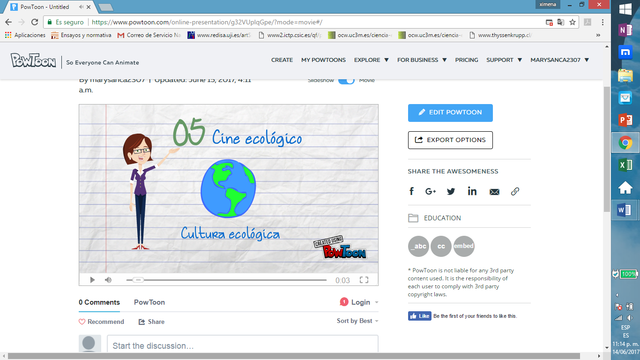Share the comment thread
Screen dimensions: 640x360
coord(151,322)
